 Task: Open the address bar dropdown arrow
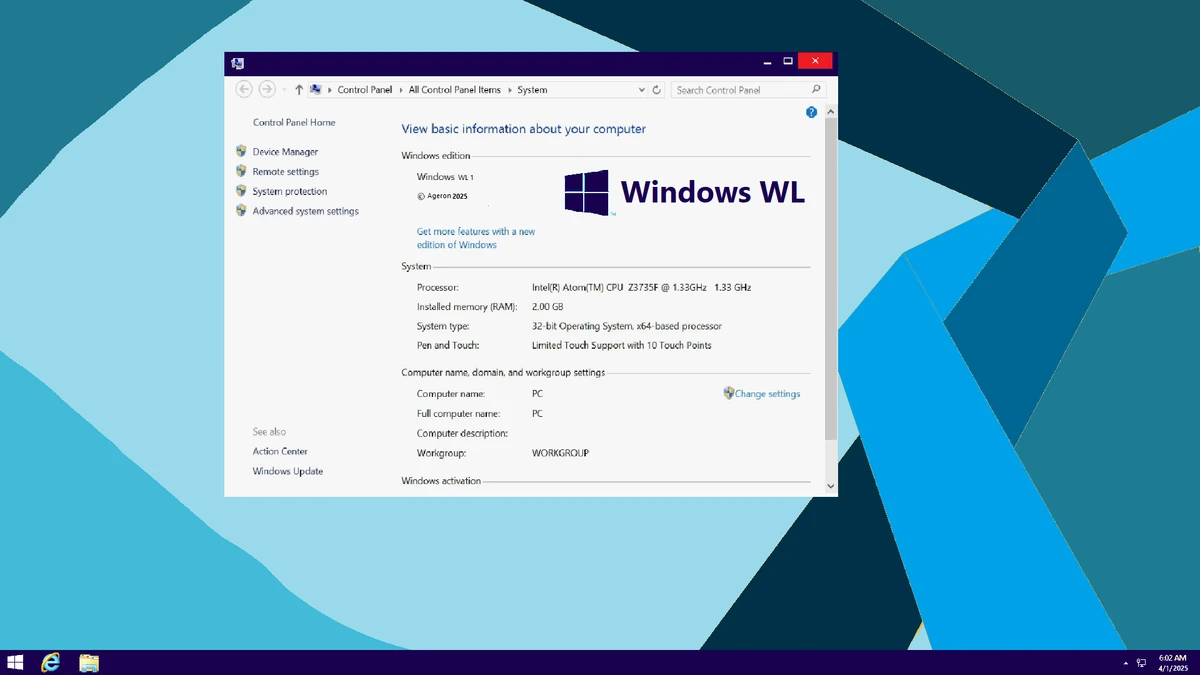click(x=641, y=89)
